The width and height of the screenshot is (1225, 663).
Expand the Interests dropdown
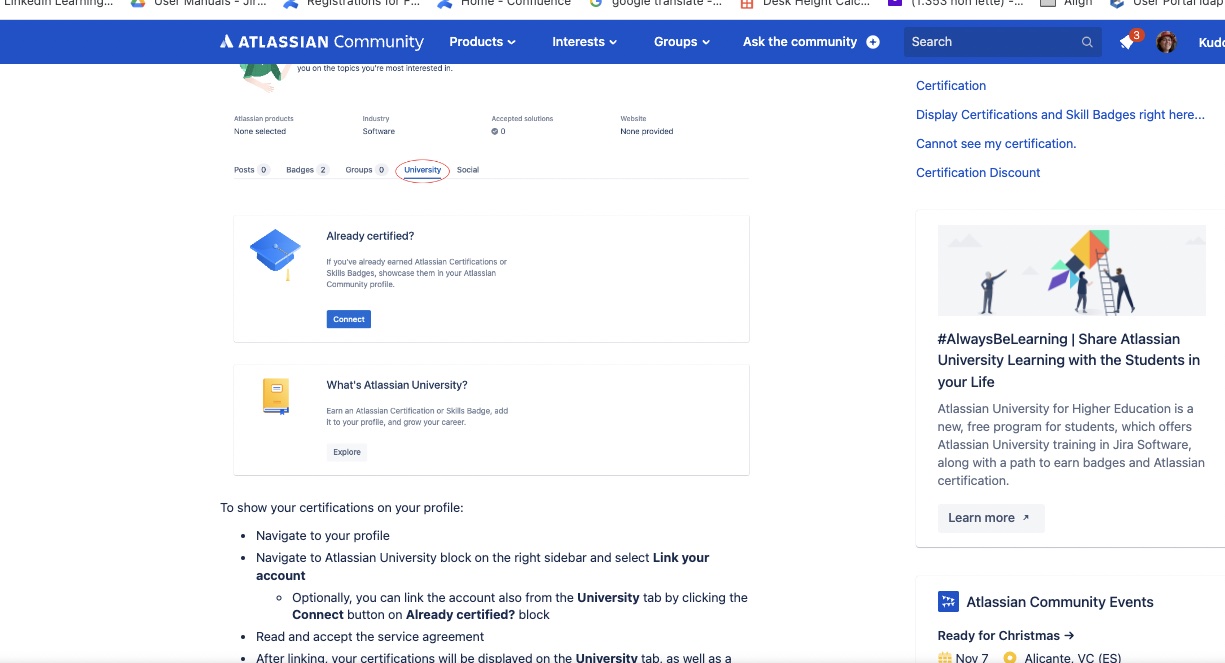coord(583,42)
